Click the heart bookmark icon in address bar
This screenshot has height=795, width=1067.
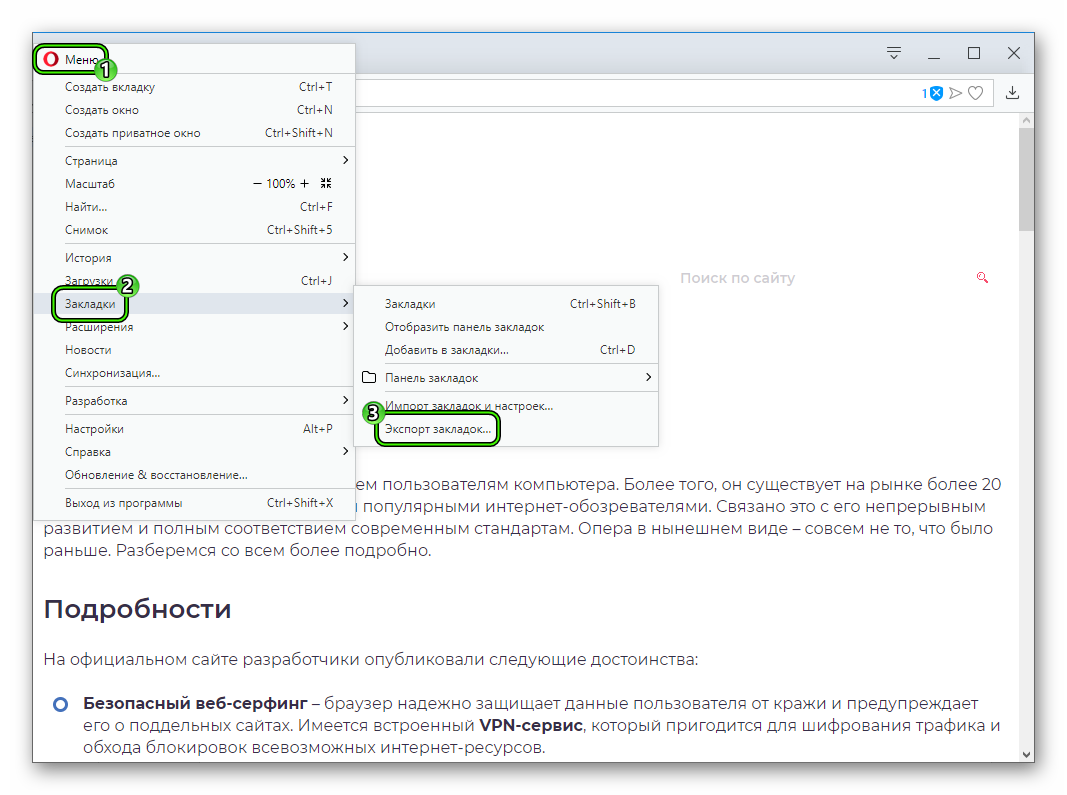coord(976,93)
